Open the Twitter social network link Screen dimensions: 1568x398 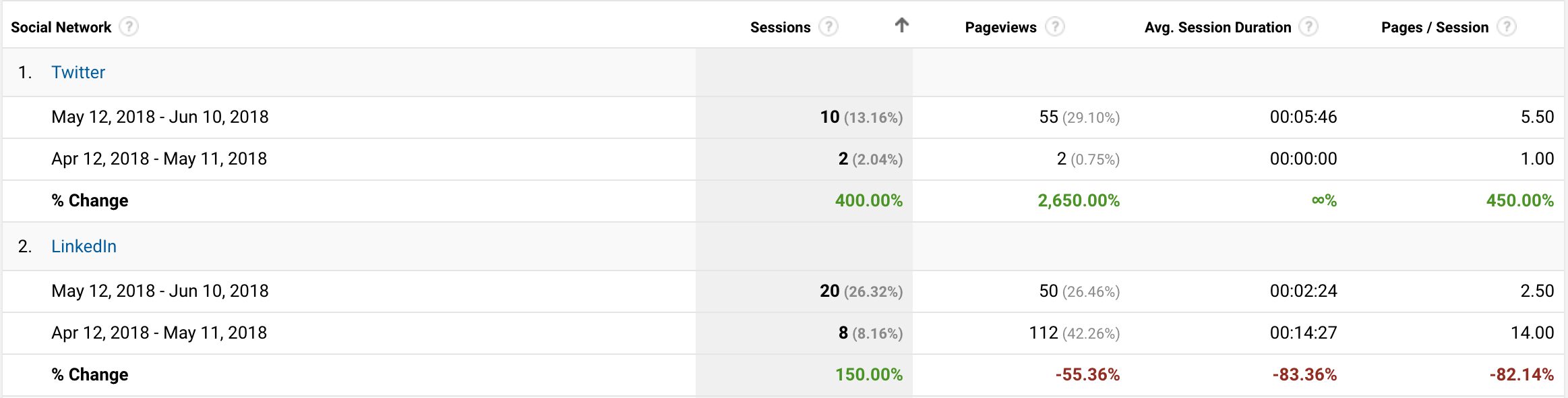click(x=78, y=72)
